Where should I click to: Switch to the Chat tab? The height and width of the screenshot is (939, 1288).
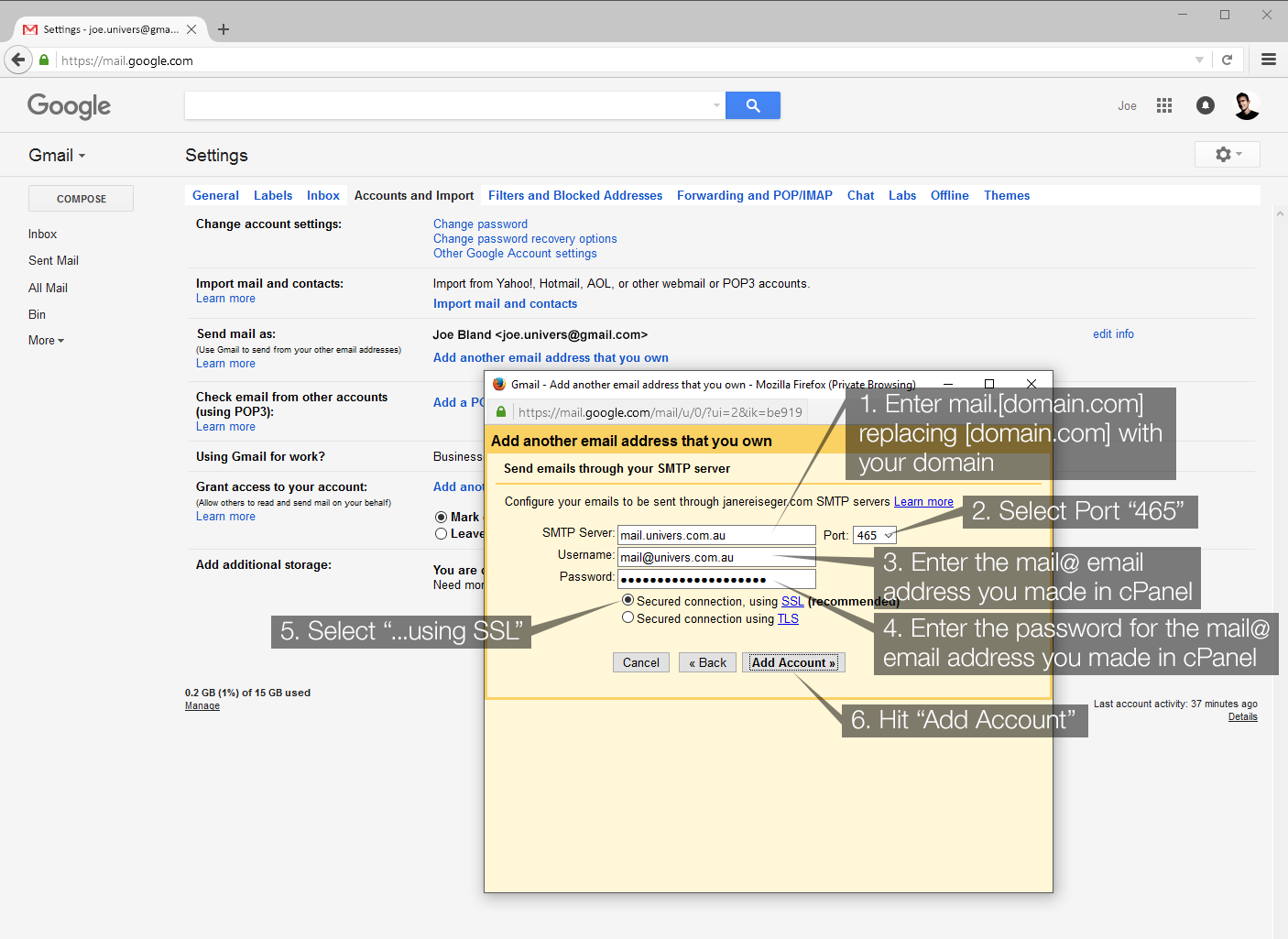(860, 195)
